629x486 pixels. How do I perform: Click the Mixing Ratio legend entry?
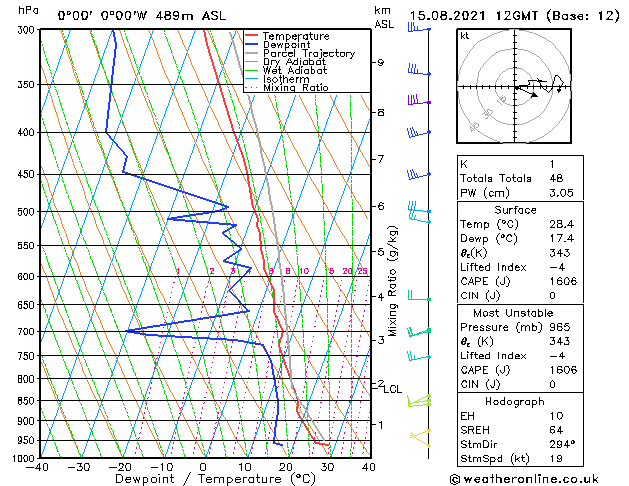tap(288, 87)
